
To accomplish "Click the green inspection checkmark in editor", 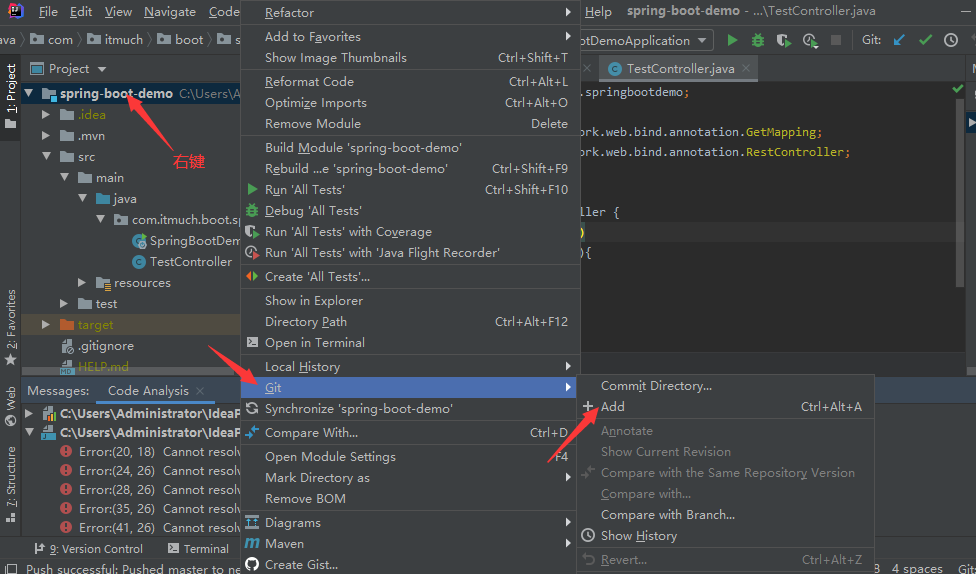I will click(x=957, y=90).
